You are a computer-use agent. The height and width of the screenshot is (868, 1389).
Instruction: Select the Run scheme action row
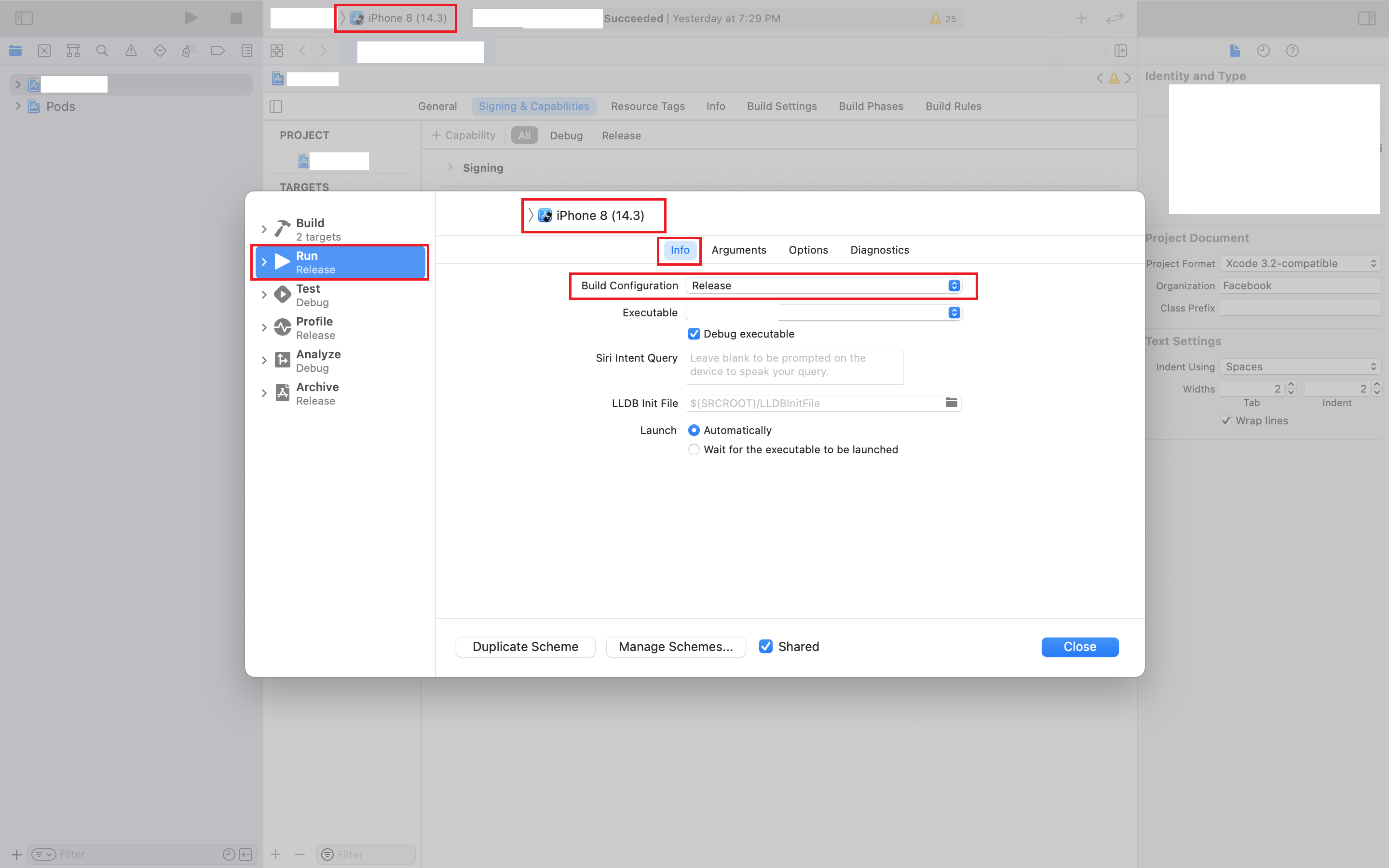[x=340, y=262]
